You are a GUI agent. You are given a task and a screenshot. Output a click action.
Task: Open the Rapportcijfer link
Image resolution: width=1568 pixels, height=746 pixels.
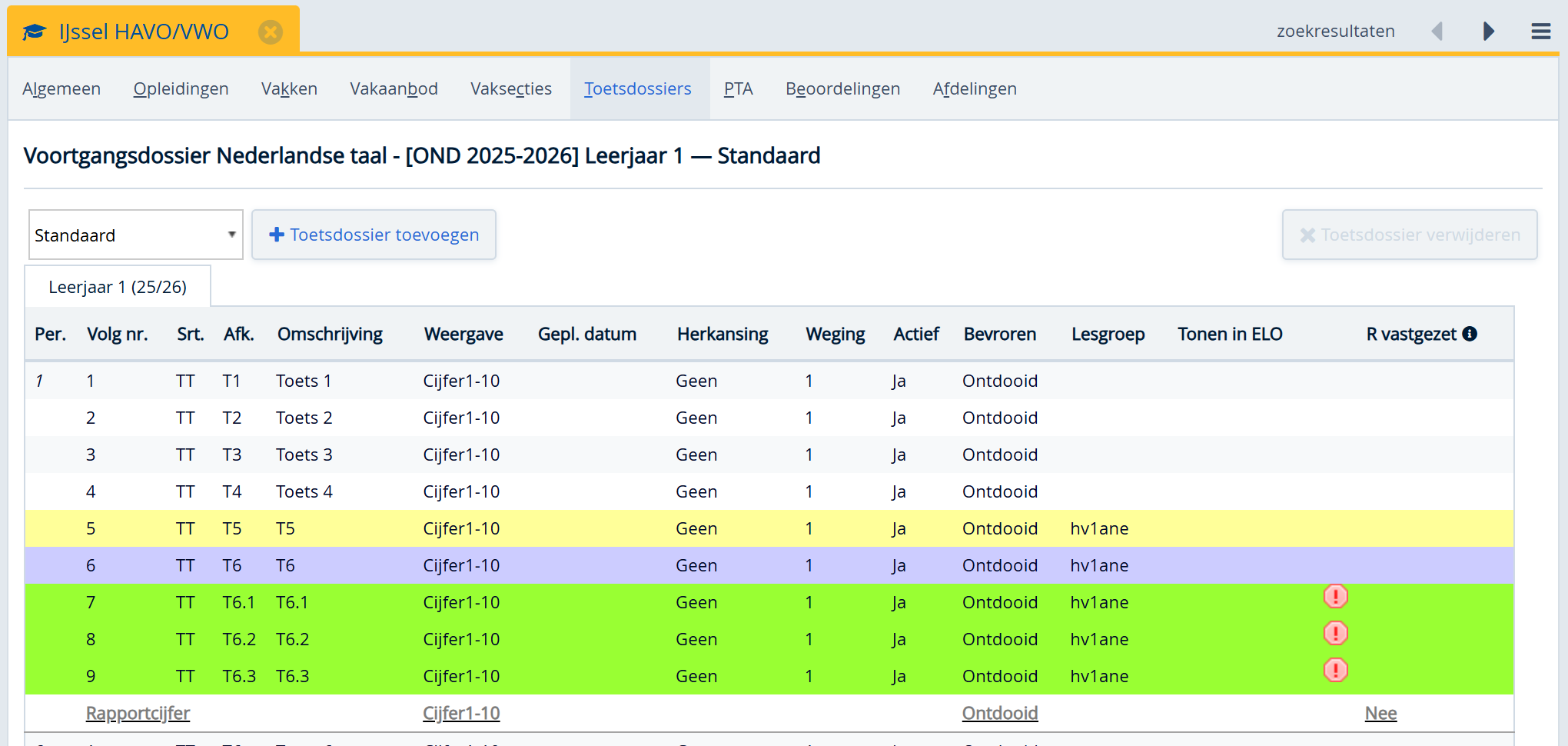coord(138,713)
